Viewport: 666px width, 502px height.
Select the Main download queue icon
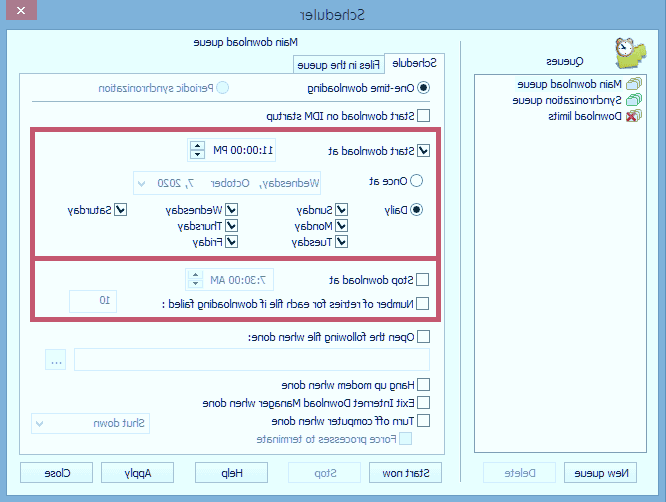(632, 84)
